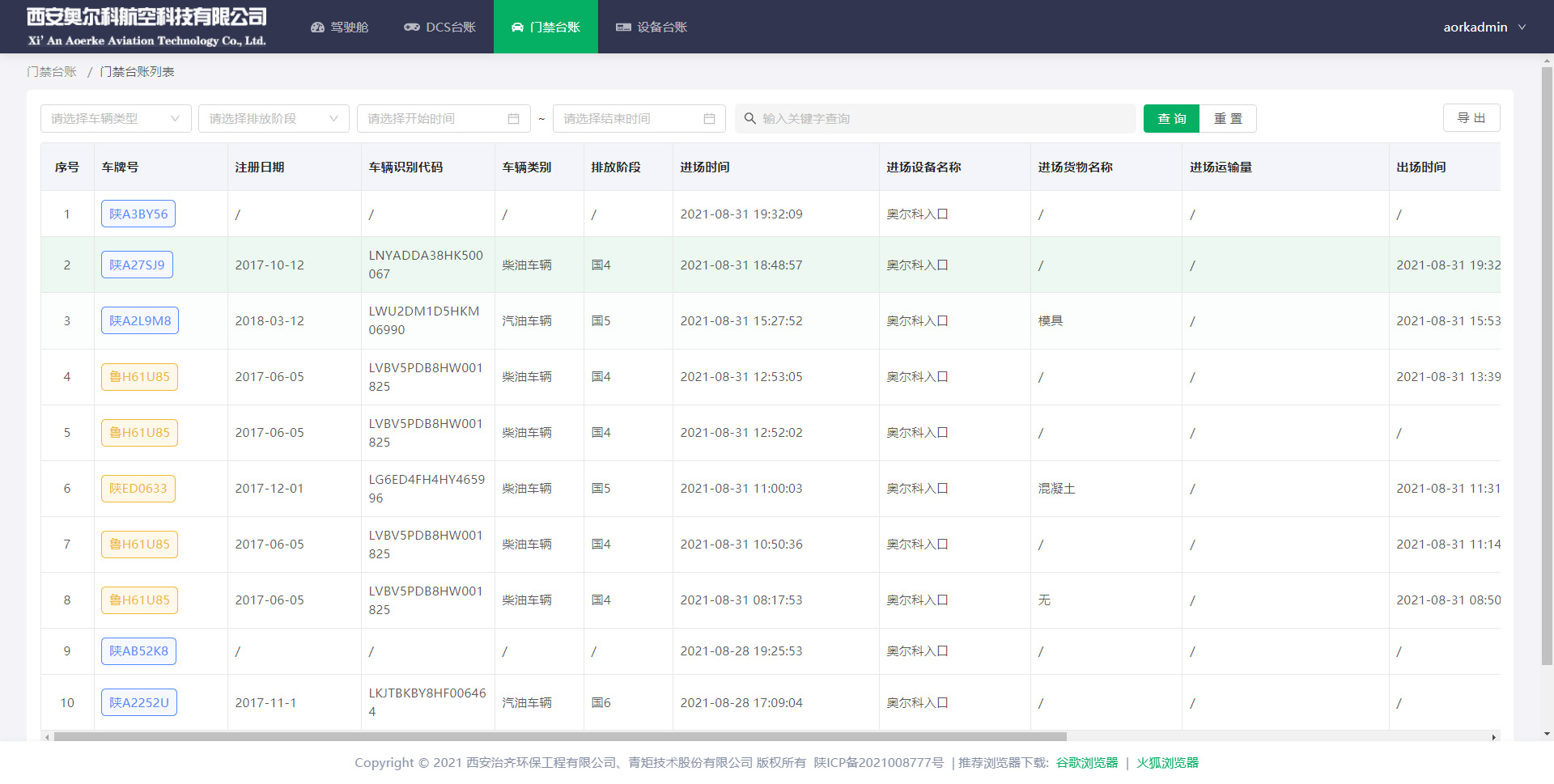The image size is (1554, 784).
Task: Click the gamepad icon beside DCS台账
Action: click(x=411, y=28)
